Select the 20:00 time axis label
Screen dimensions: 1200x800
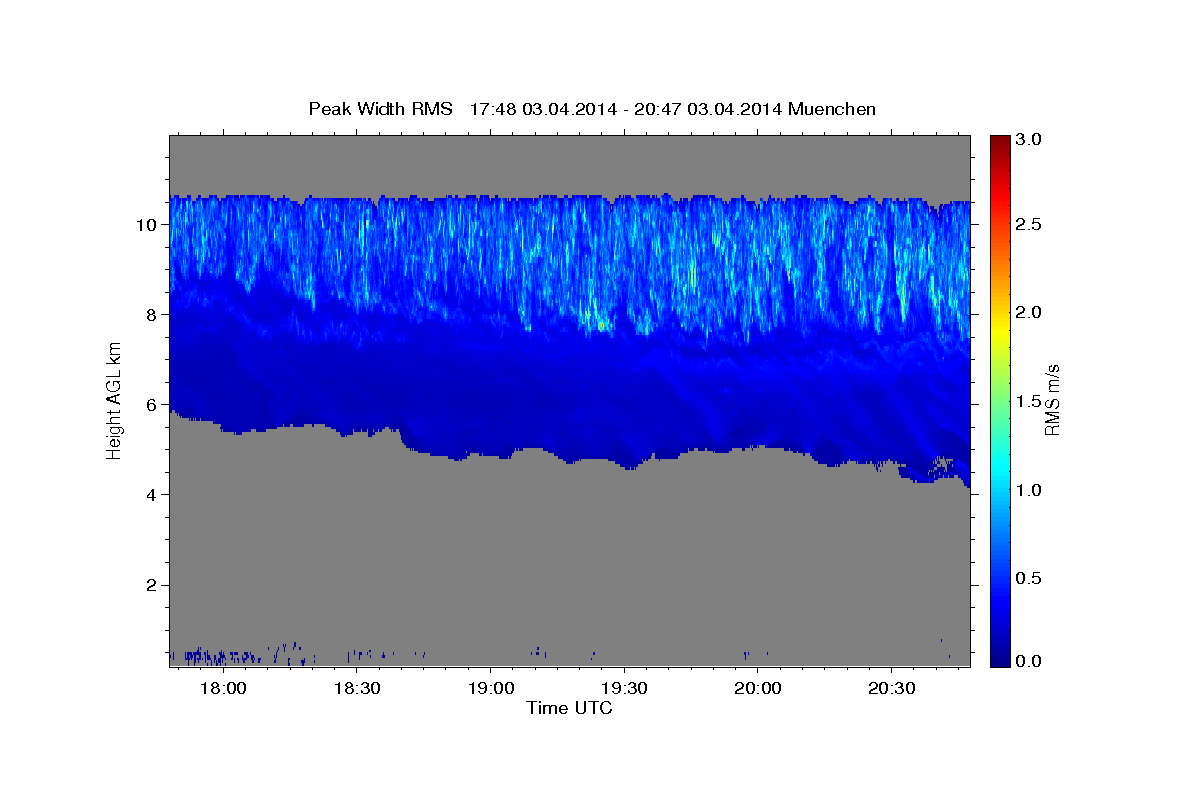(x=757, y=689)
